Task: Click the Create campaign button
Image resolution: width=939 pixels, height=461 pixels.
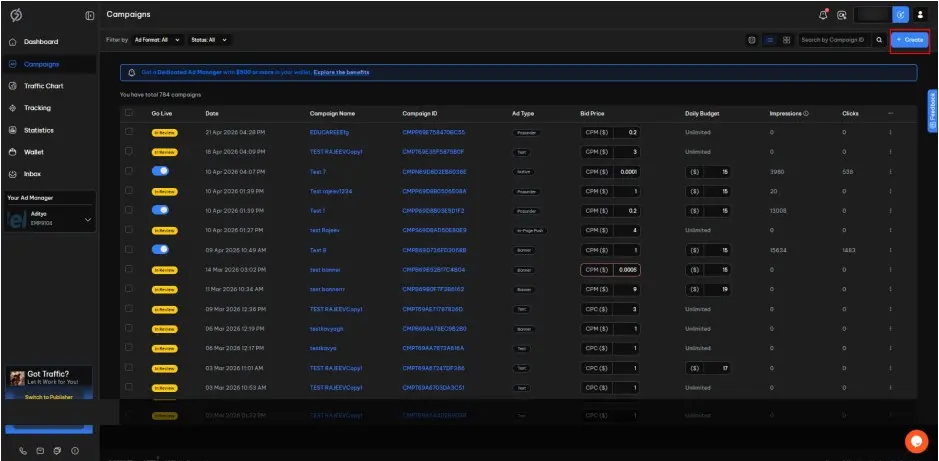Action: click(910, 40)
